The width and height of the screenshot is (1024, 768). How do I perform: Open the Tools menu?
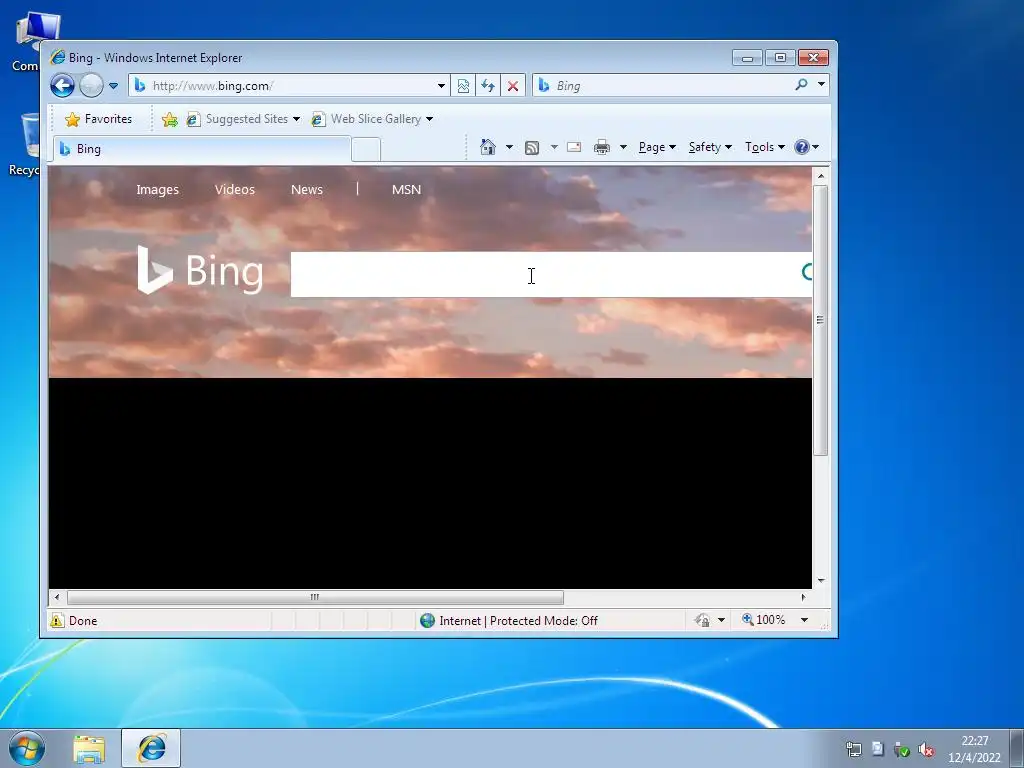765,147
